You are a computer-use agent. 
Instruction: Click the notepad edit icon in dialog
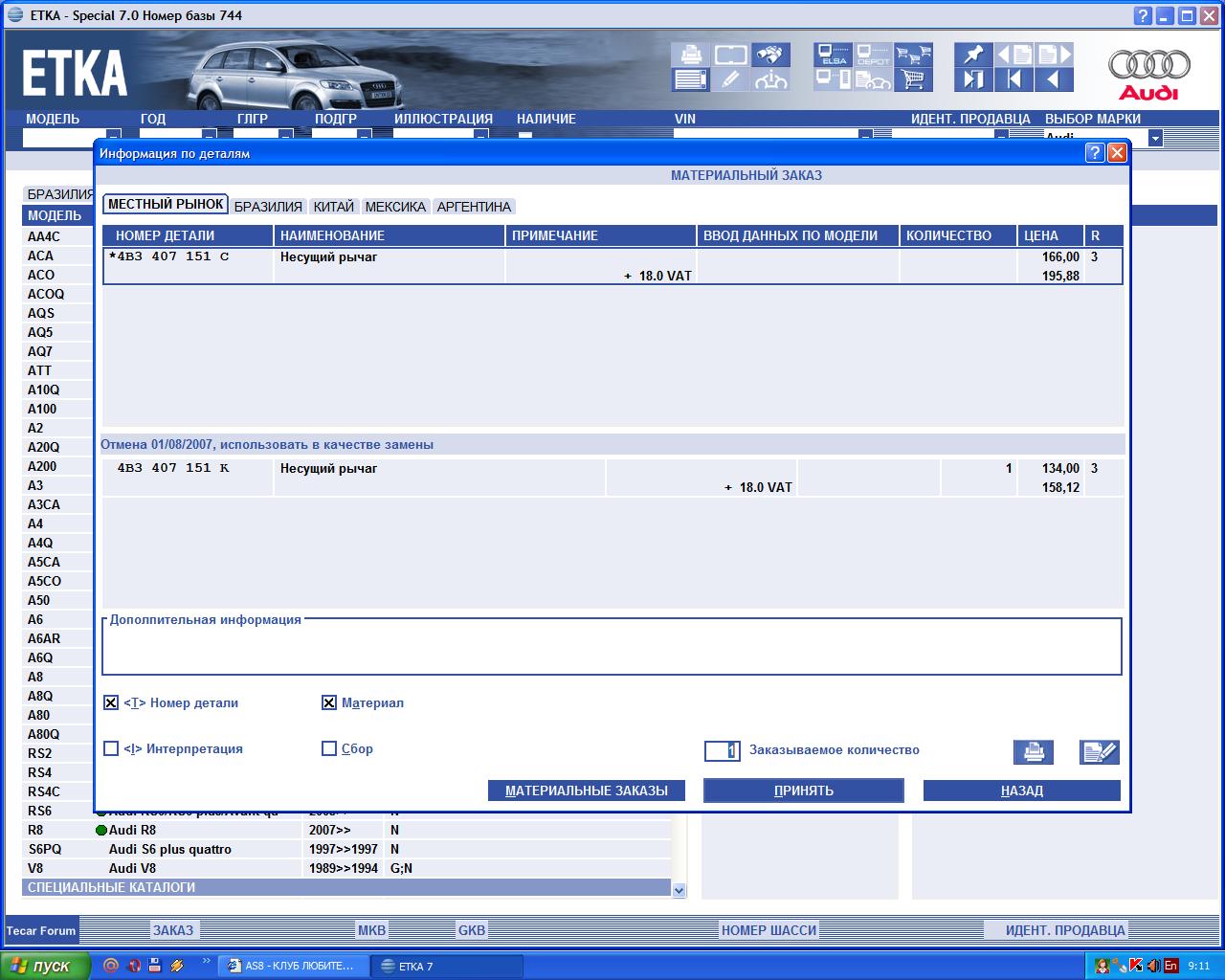pos(1099,752)
